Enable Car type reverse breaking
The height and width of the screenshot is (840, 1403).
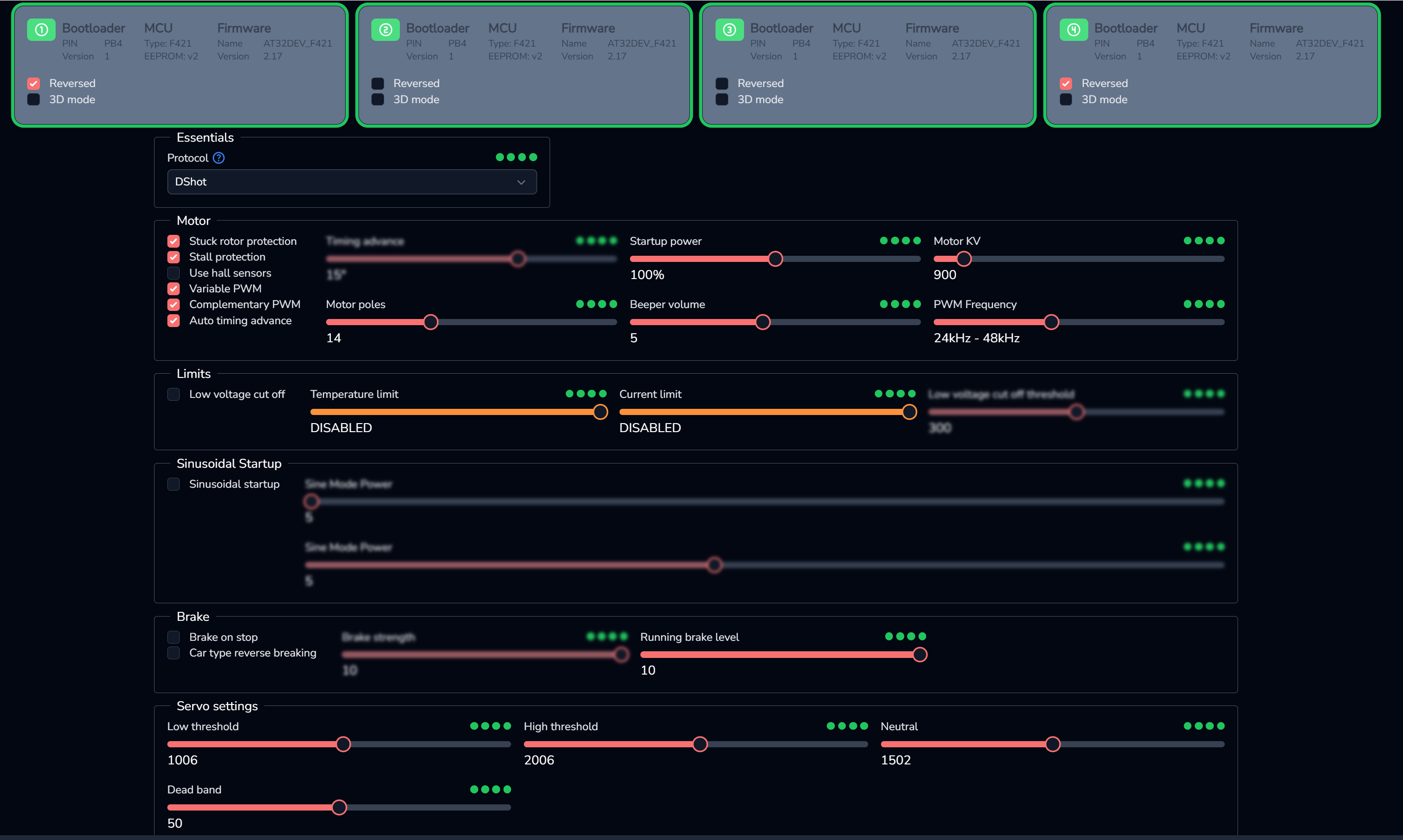pyautogui.click(x=174, y=653)
